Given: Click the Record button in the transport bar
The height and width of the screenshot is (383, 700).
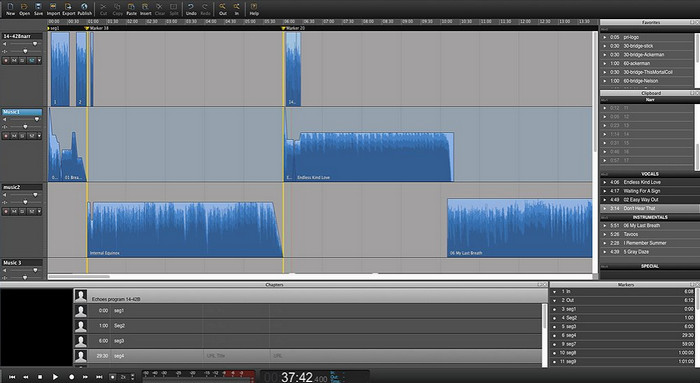Looking at the screenshot, I should [71, 377].
